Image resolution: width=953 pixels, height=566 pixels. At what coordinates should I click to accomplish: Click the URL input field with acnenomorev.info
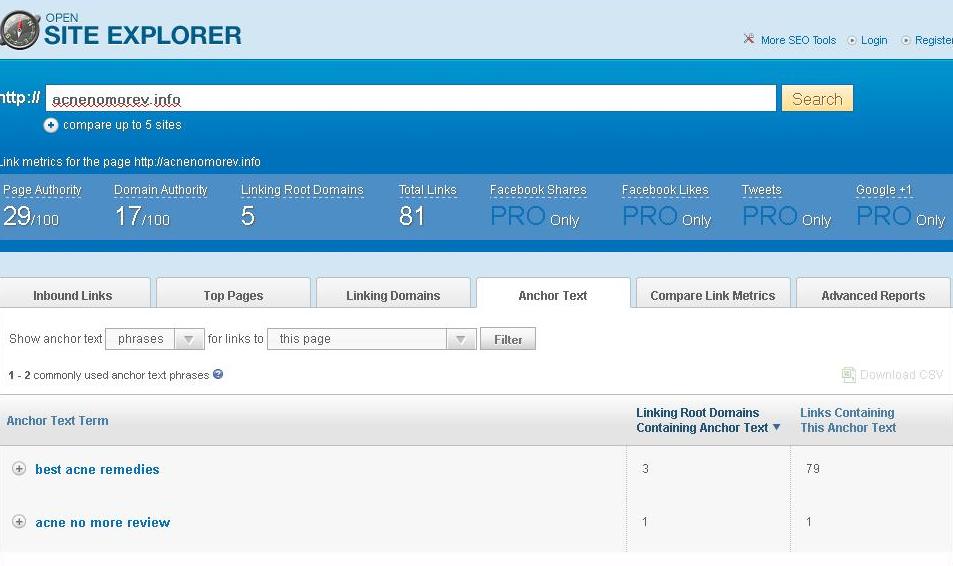tap(411, 98)
